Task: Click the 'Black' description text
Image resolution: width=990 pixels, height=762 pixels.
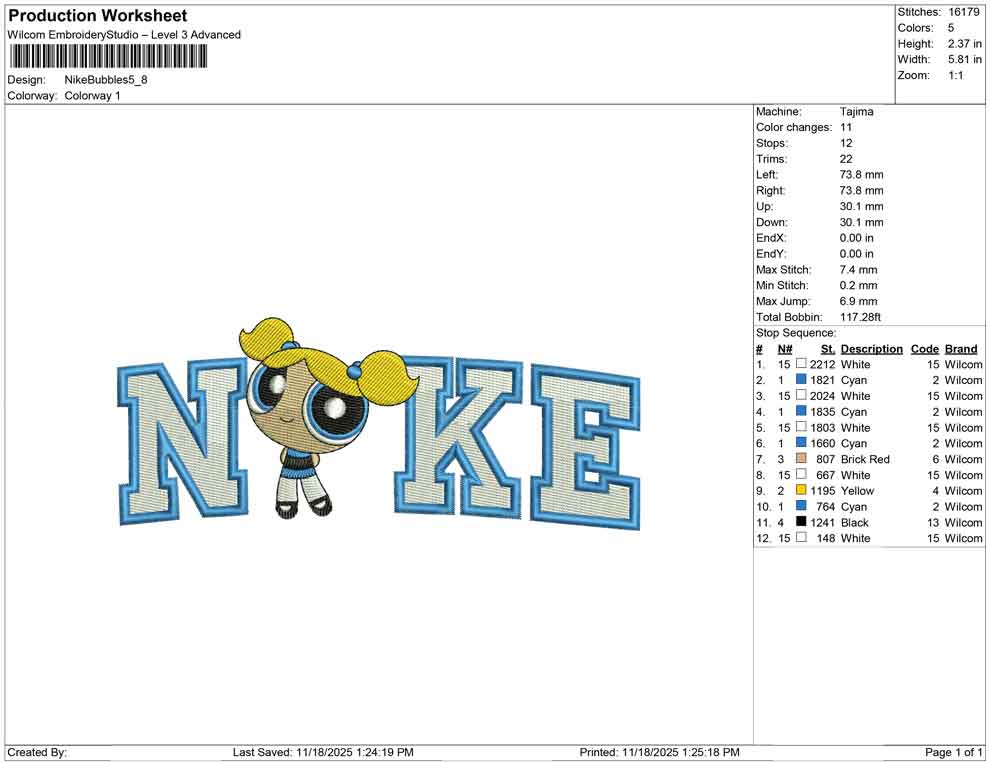Action: [x=855, y=522]
